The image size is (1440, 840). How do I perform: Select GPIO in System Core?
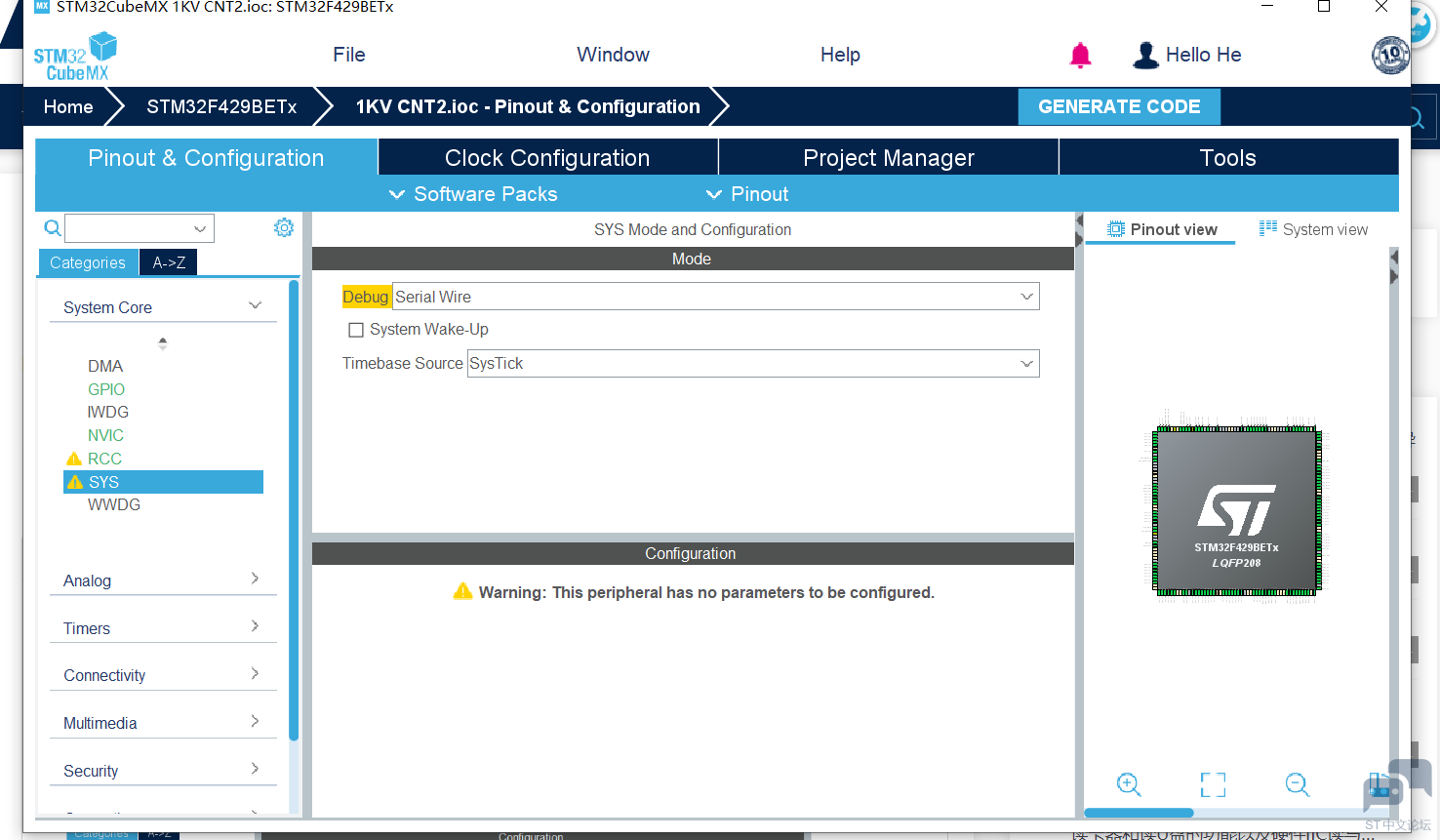tap(106, 389)
